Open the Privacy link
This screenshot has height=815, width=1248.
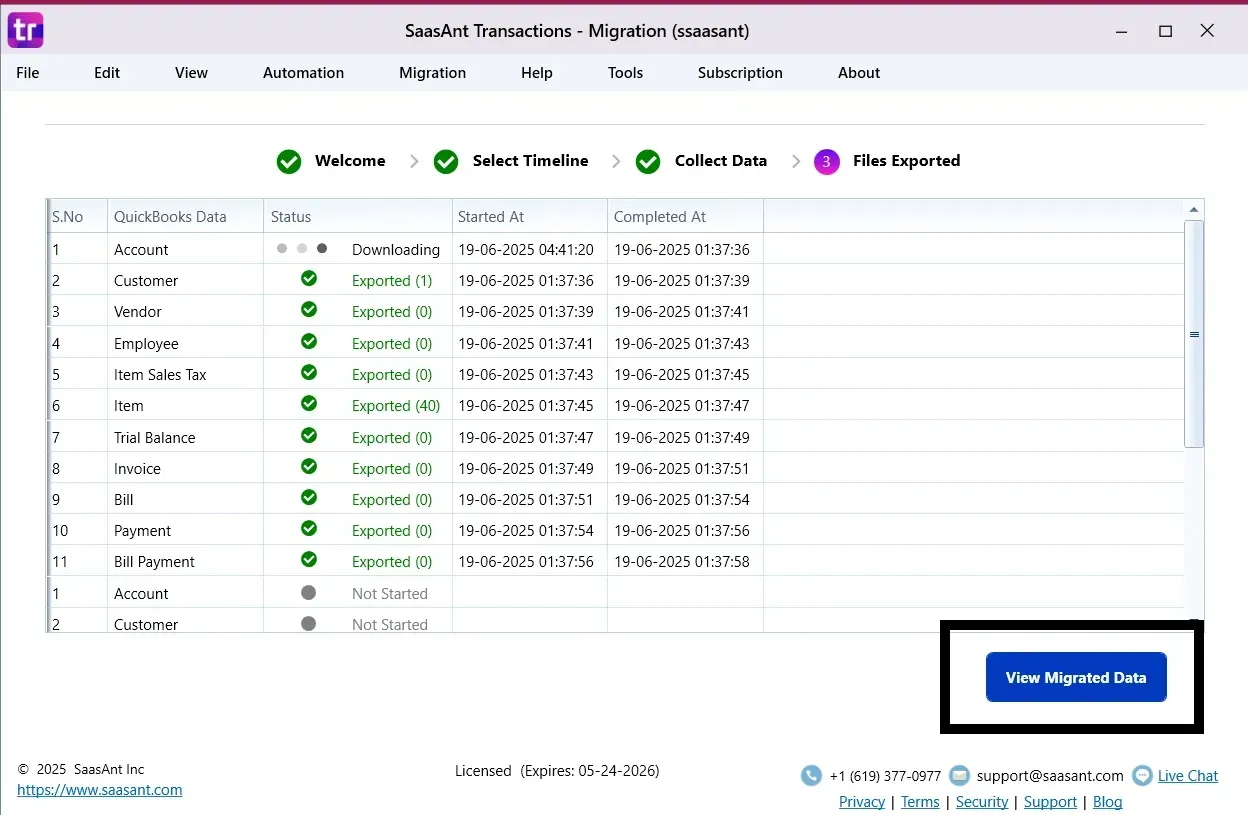862,802
